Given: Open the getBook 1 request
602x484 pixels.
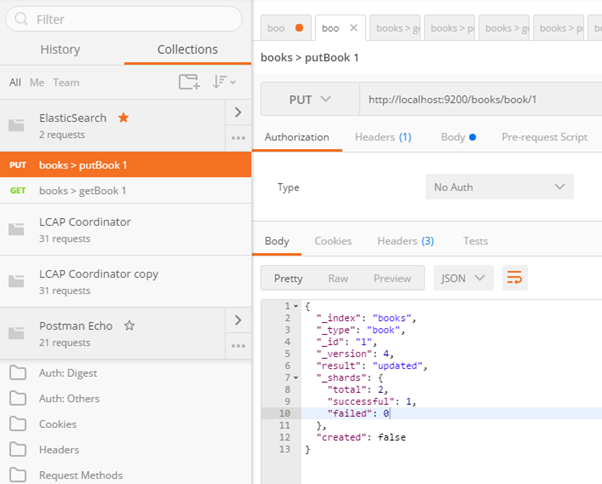Looking at the screenshot, I should (x=82, y=190).
